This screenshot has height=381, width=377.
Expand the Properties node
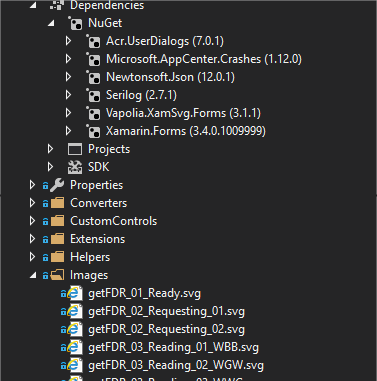[32, 185]
